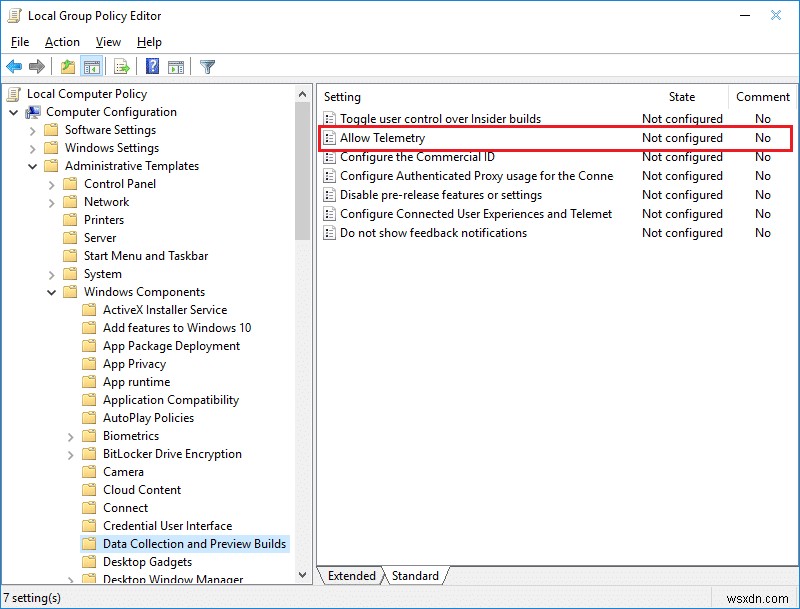This screenshot has width=800, height=609.
Task: Click the Comment column header
Action: tap(762, 97)
